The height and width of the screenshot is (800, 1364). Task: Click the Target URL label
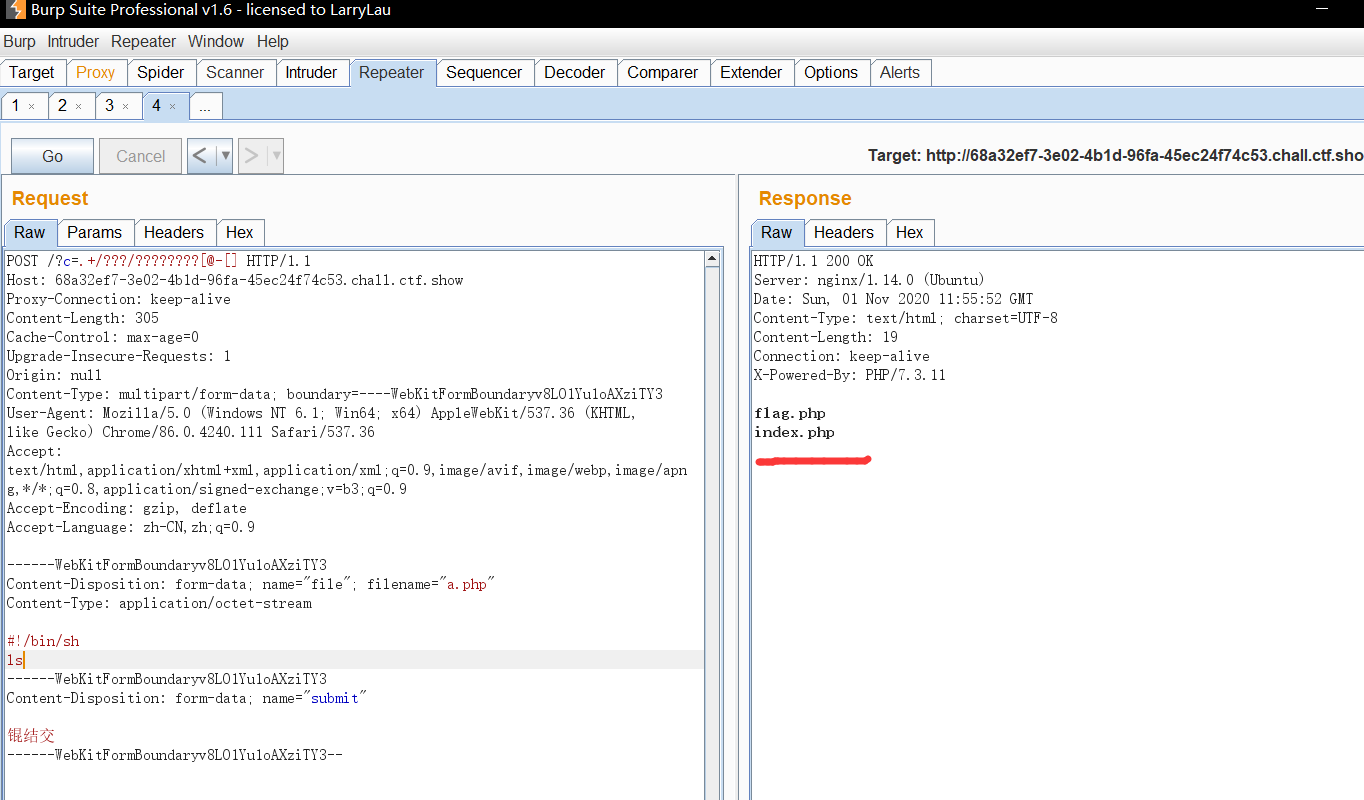[x=1115, y=155]
